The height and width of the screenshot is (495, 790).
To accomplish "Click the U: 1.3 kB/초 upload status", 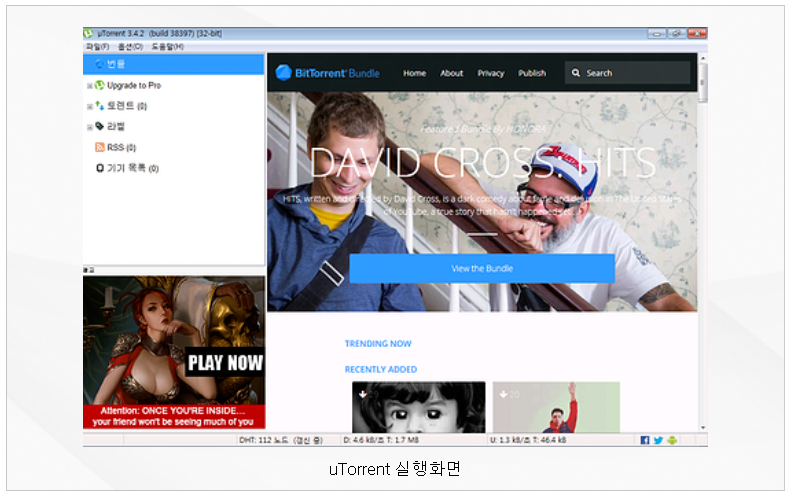I will (528, 440).
